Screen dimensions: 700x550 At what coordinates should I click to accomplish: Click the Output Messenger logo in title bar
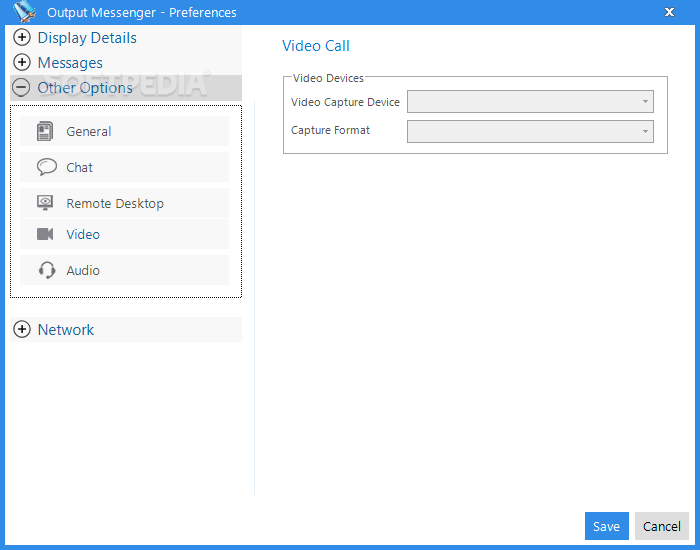click(x=25, y=12)
